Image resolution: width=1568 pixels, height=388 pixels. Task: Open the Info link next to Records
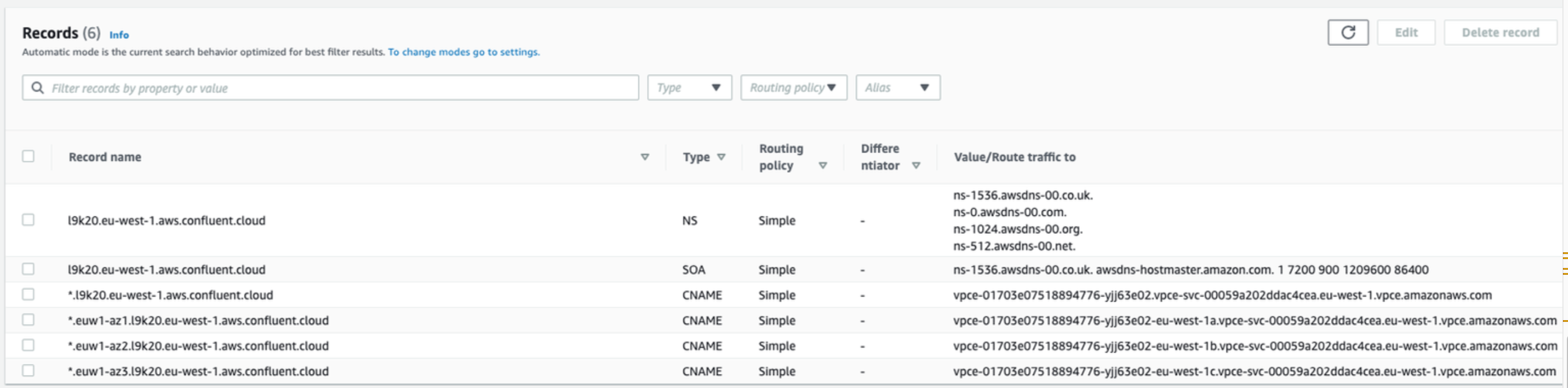pos(119,35)
